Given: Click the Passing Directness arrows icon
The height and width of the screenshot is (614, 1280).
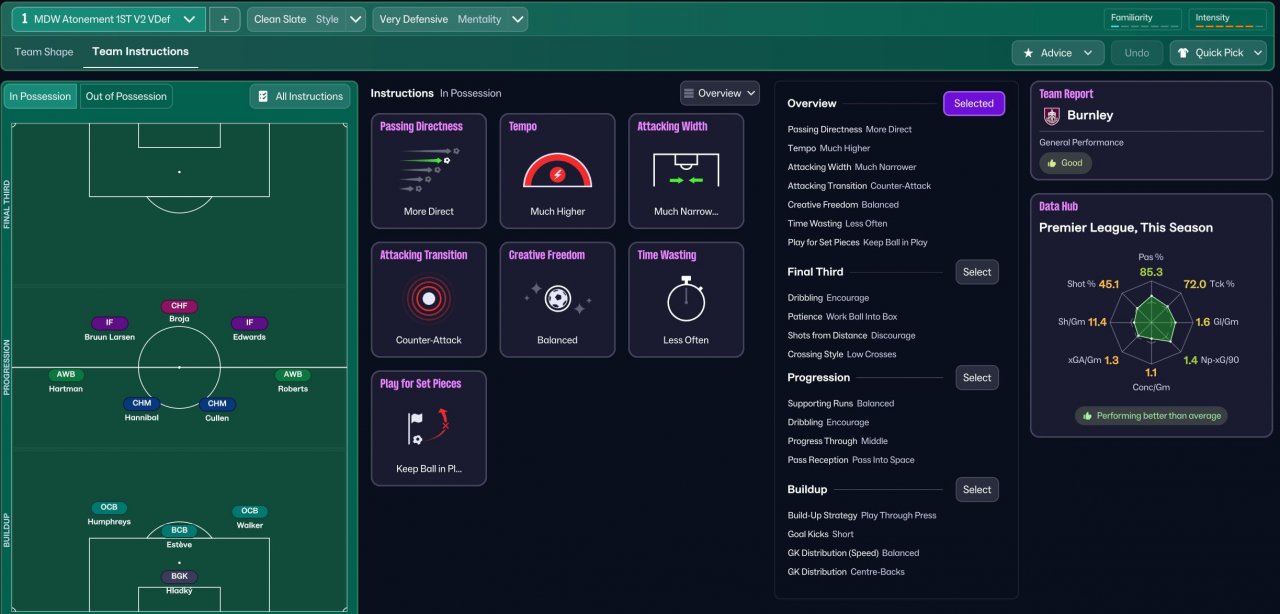Looking at the screenshot, I should pos(428,170).
